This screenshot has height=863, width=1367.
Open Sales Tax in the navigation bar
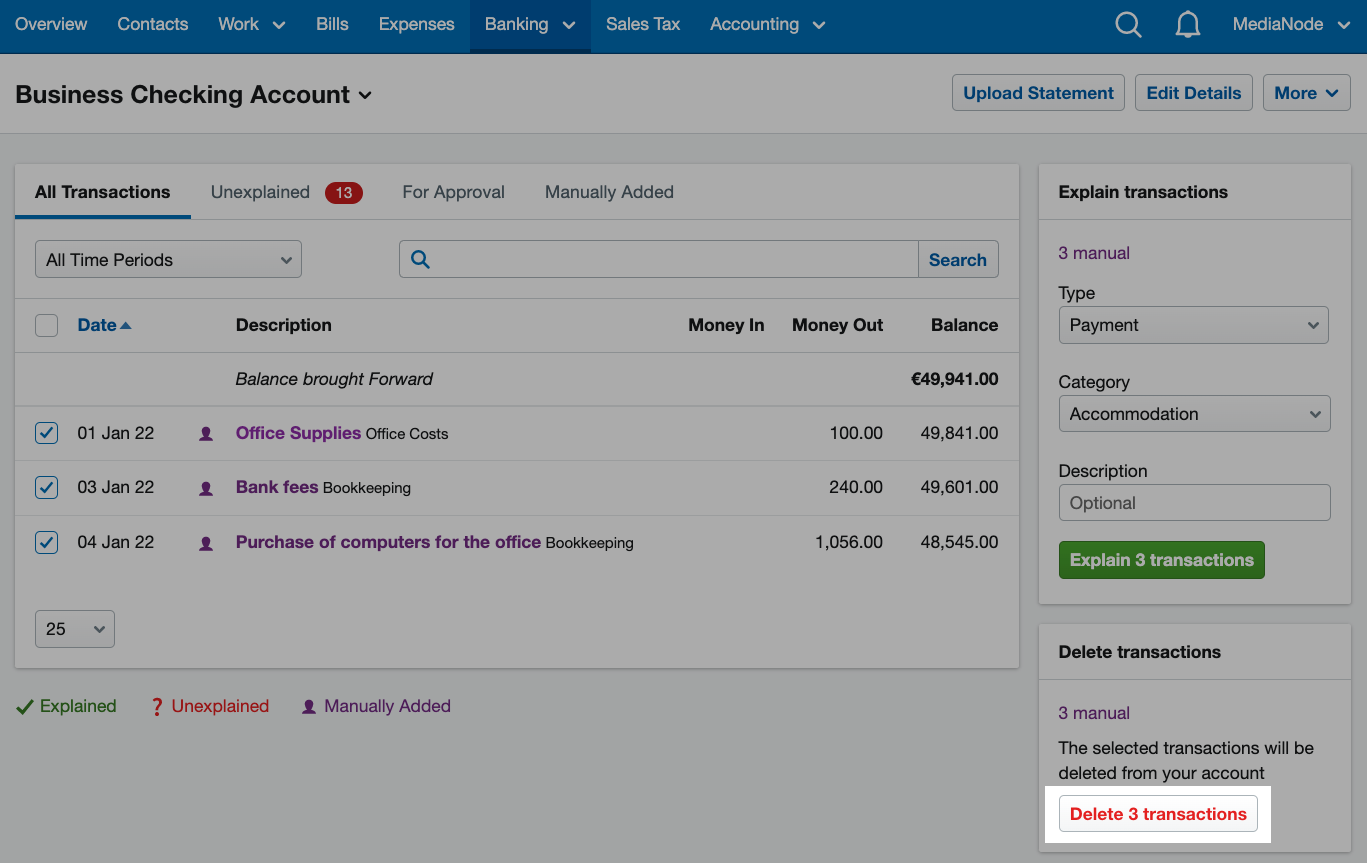[643, 24]
